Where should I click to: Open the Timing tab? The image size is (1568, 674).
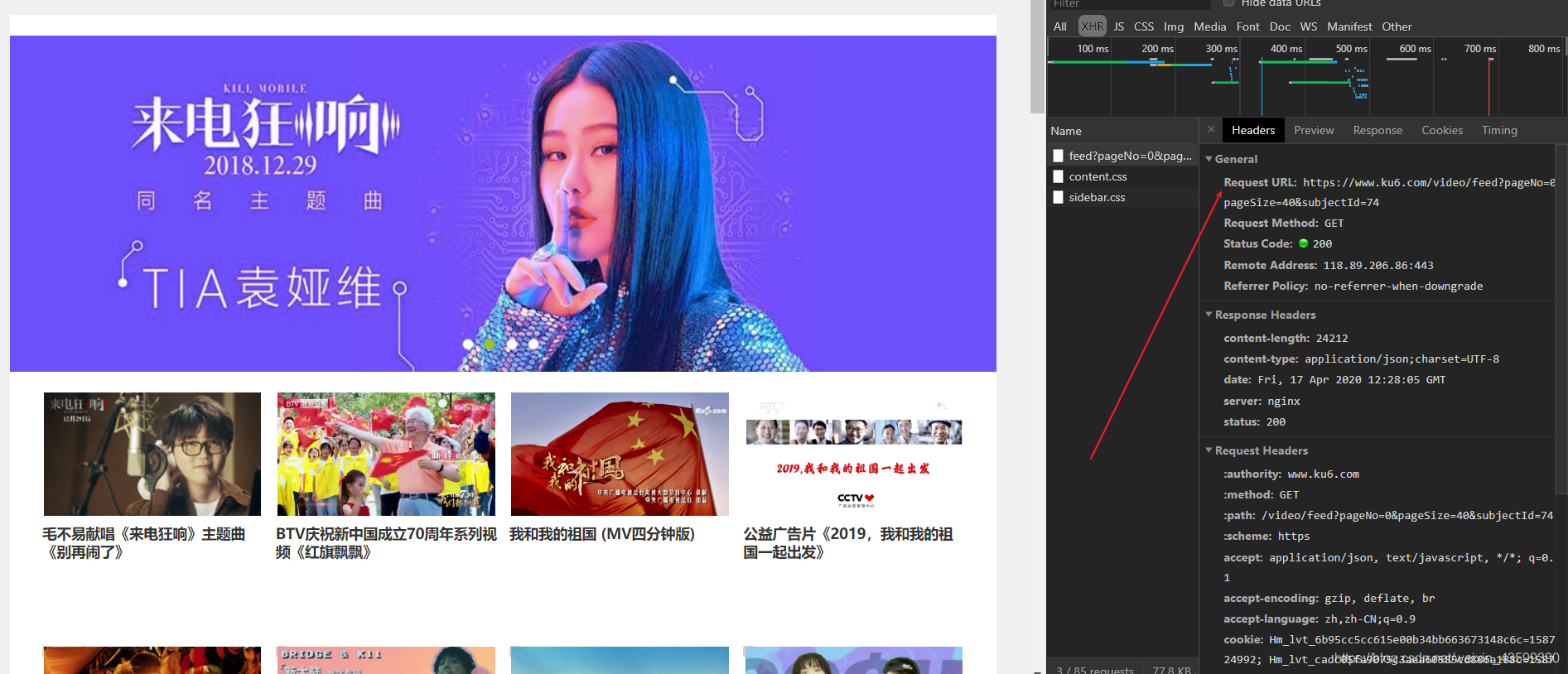pyautogui.click(x=1499, y=130)
